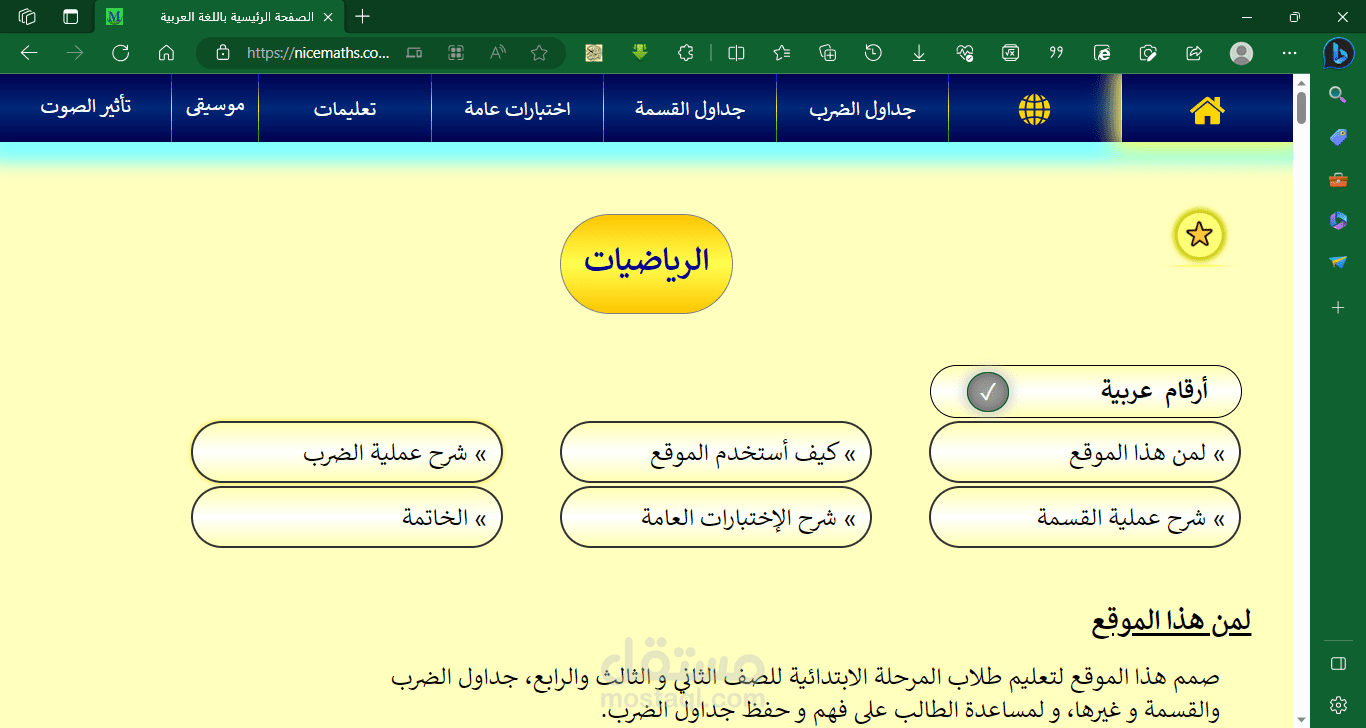The height and width of the screenshot is (728, 1366).
Task: Click the لمن هذا الموقع heading text
Action: (x=1171, y=621)
